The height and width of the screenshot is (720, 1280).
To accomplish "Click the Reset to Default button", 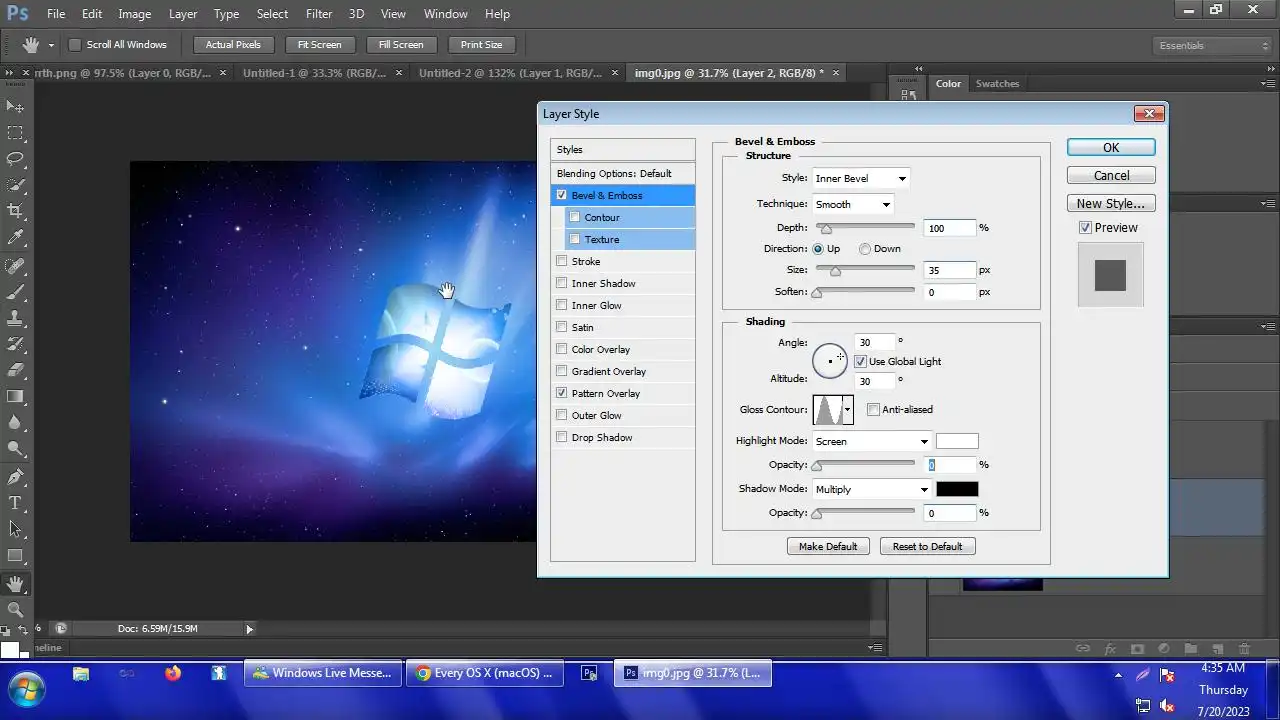I will tap(927, 546).
